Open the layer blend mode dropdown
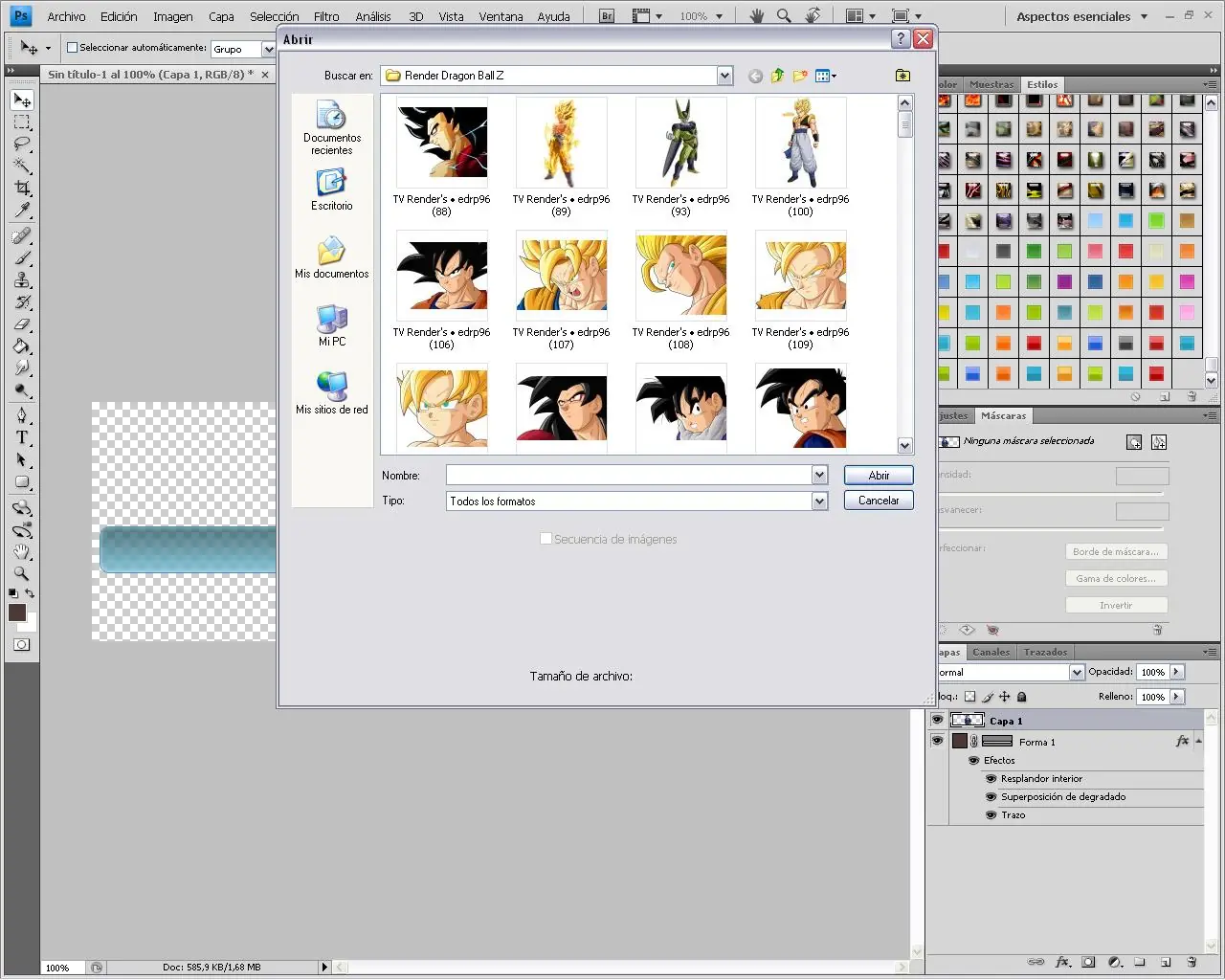This screenshot has width=1225, height=980. pyautogui.click(x=1077, y=672)
